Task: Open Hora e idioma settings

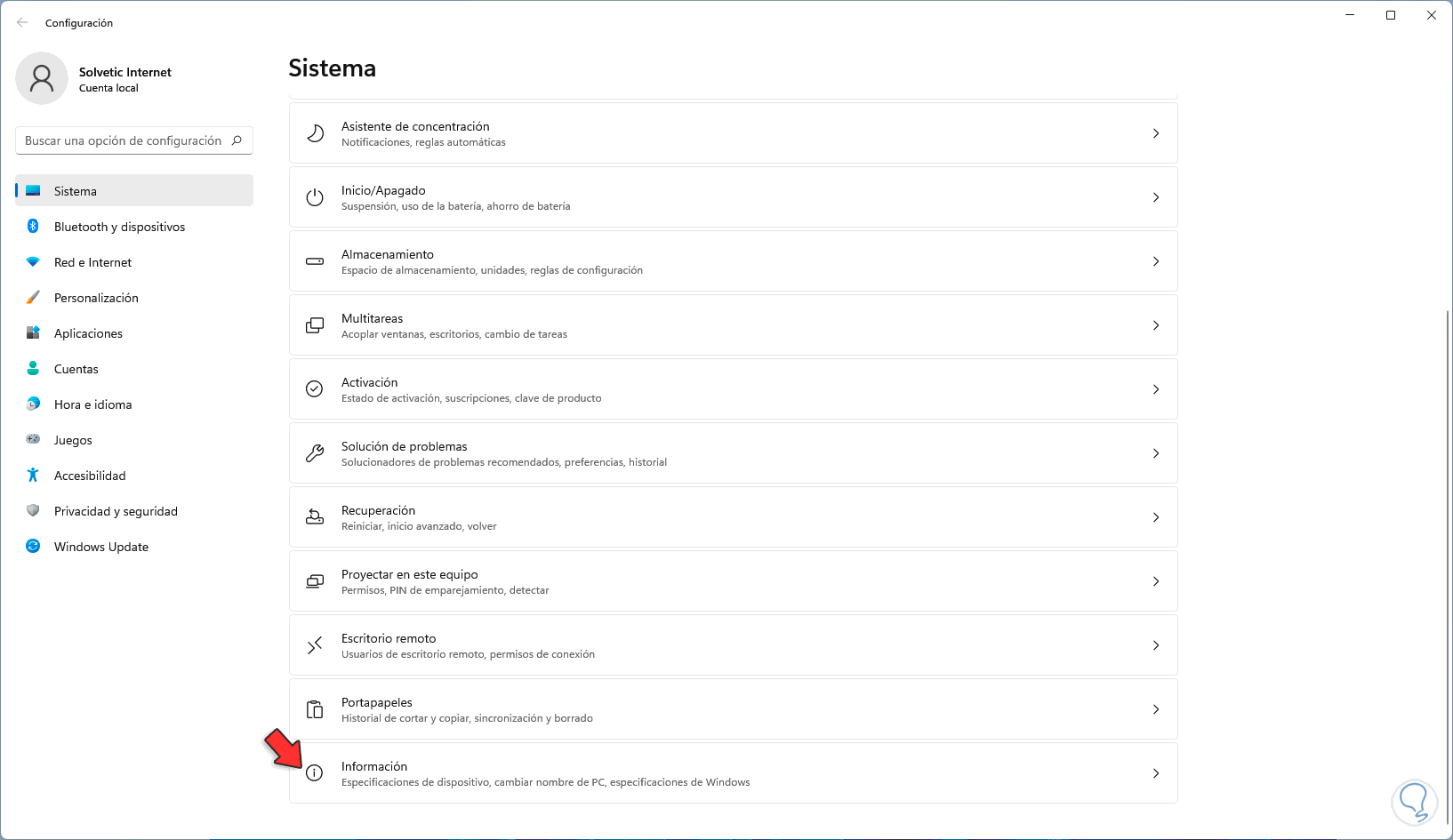Action: coord(92,404)
